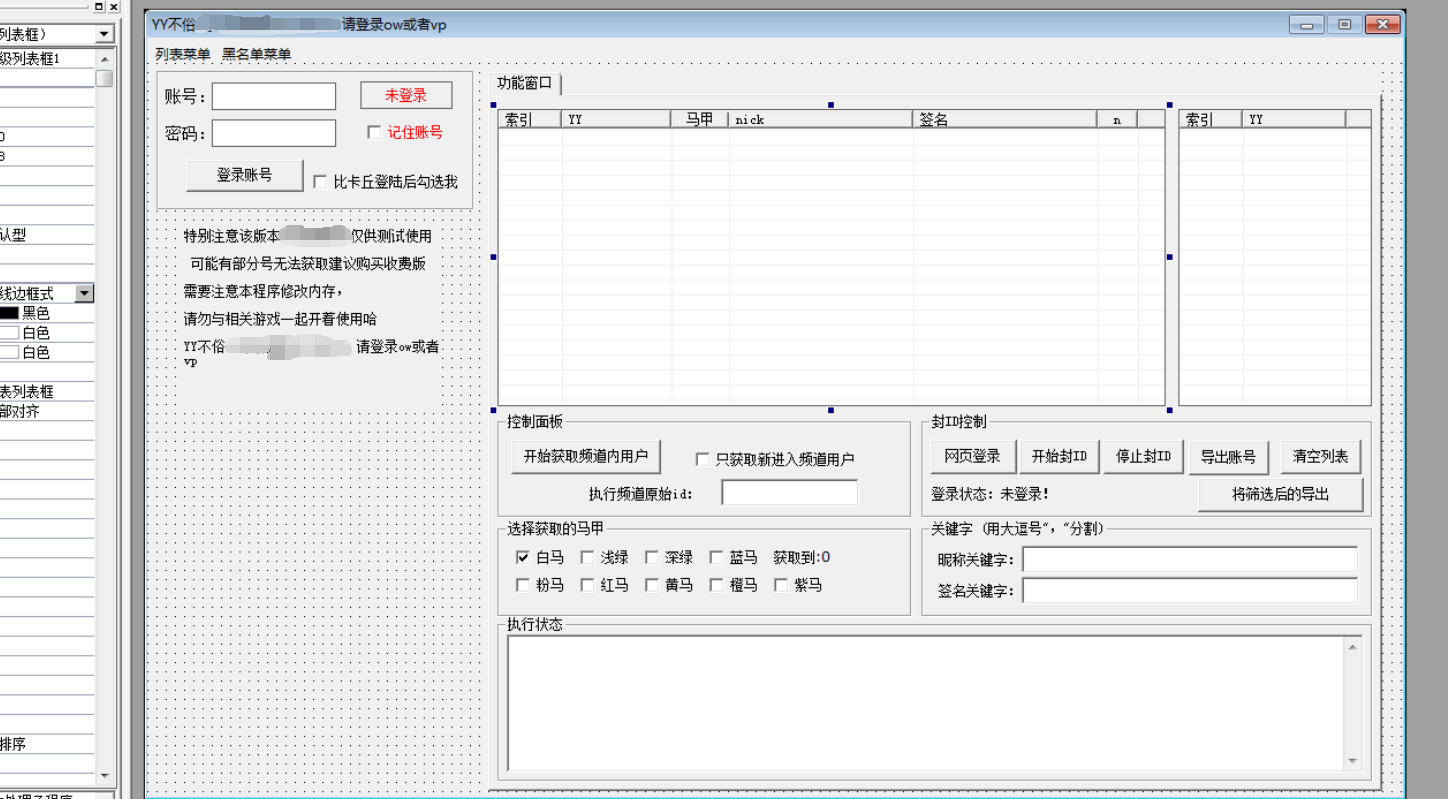Click the 导出账号 button
The width and height of the screenshot is (1448, 799).
1228,457
